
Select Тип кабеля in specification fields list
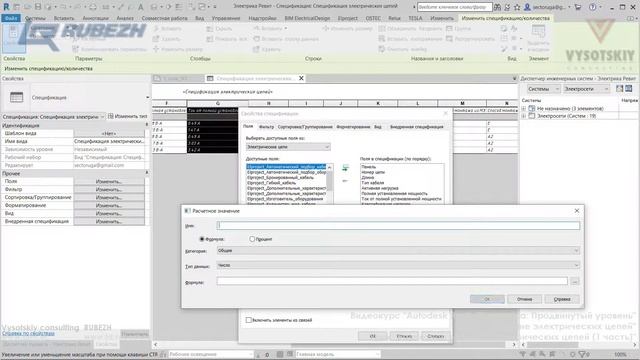(x=372, y=183)
